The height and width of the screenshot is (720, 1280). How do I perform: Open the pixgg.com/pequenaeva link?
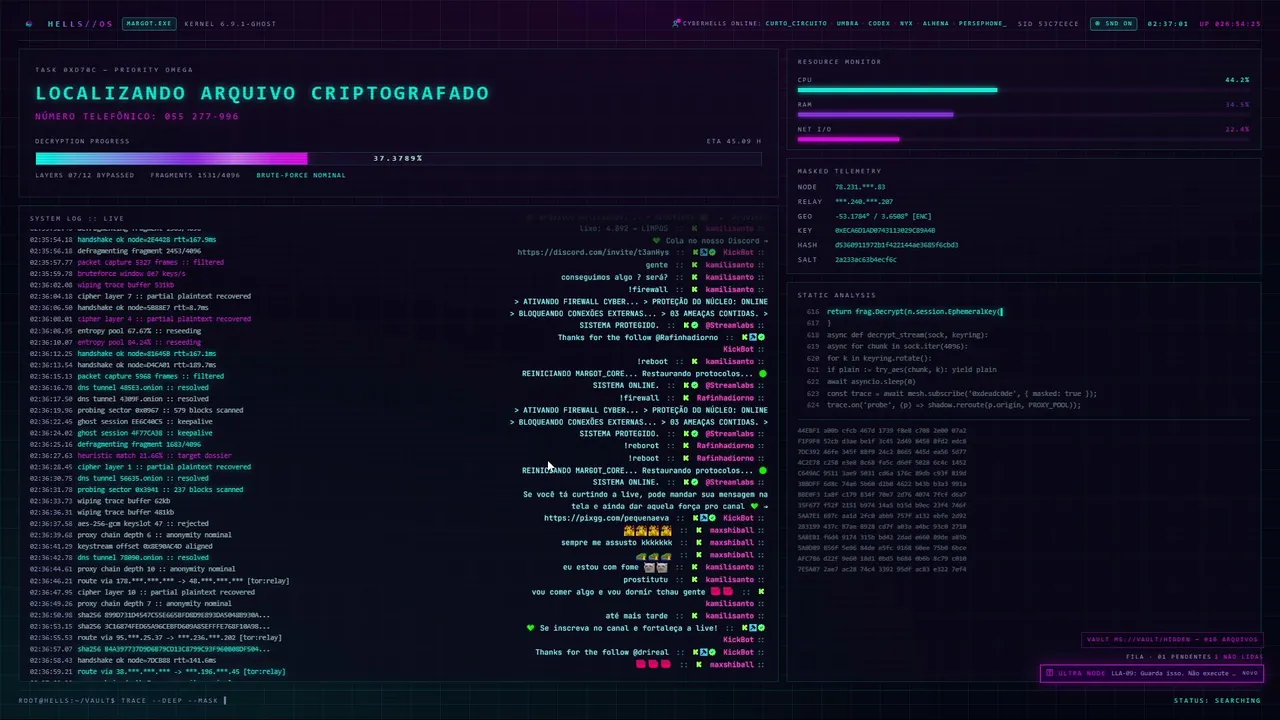pos(607,518)
